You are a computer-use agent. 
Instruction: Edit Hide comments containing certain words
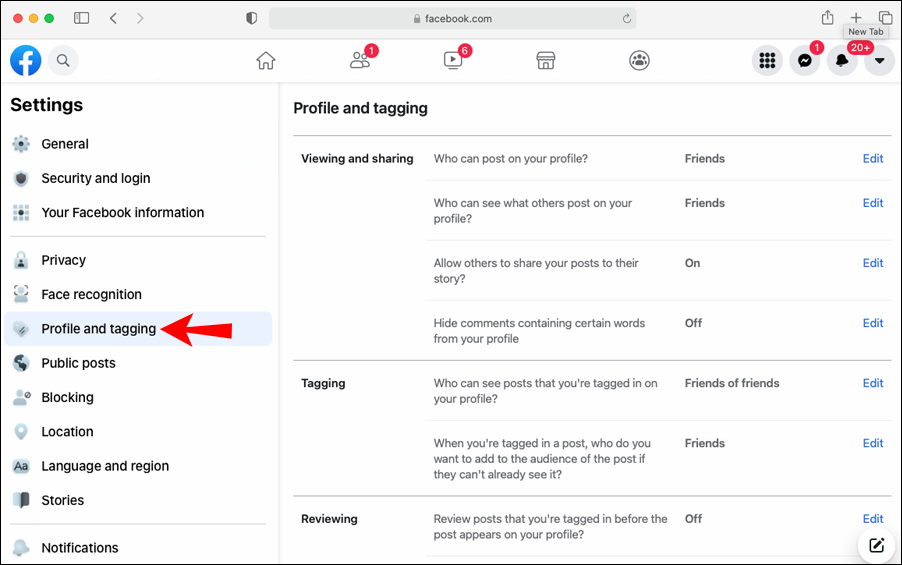coord(873,323)
